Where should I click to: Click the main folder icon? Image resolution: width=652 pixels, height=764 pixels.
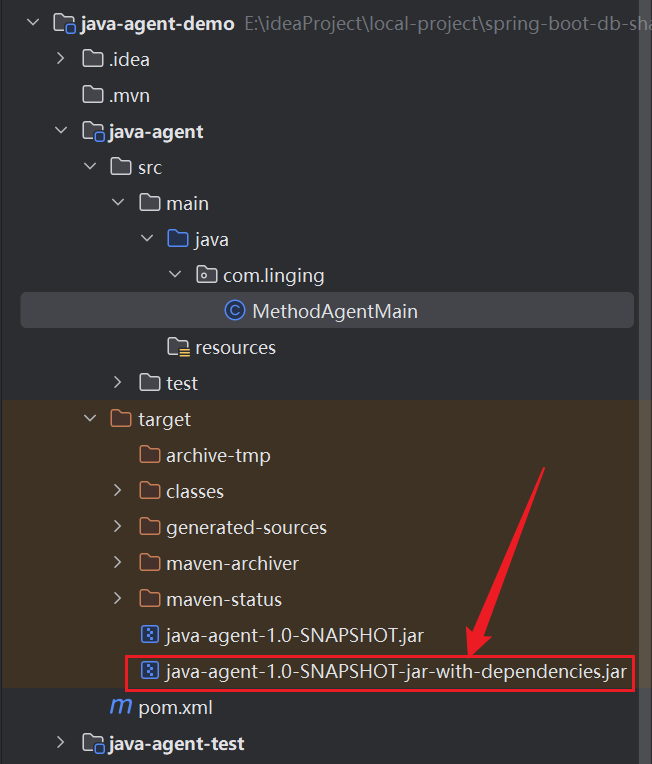pyautogui.click(x=150, y=203)
